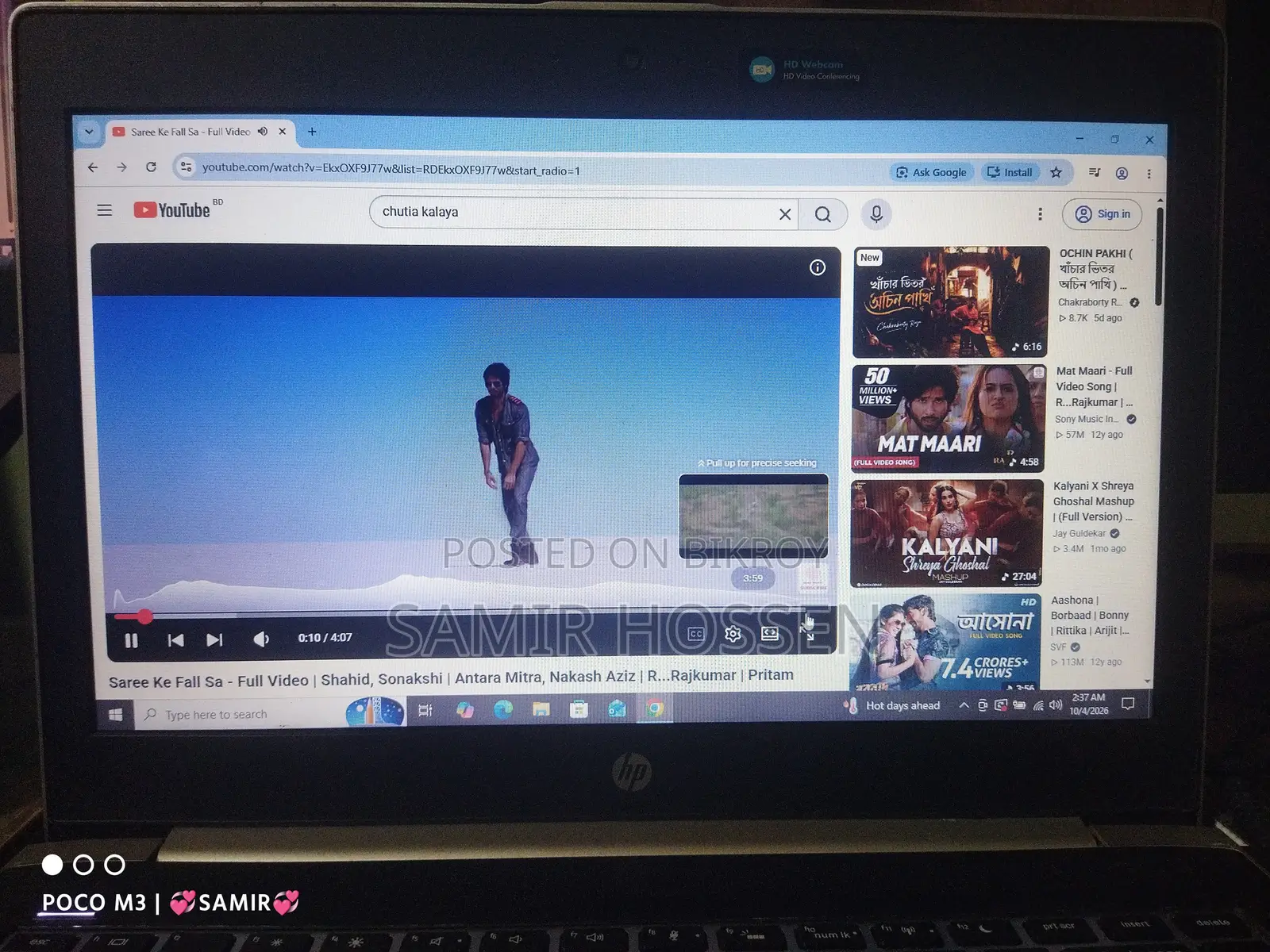Image resolution: width=1270 pixels, height=952 pixels.
Task: Go to YouTube home via logo
Action: coord(172,209)
